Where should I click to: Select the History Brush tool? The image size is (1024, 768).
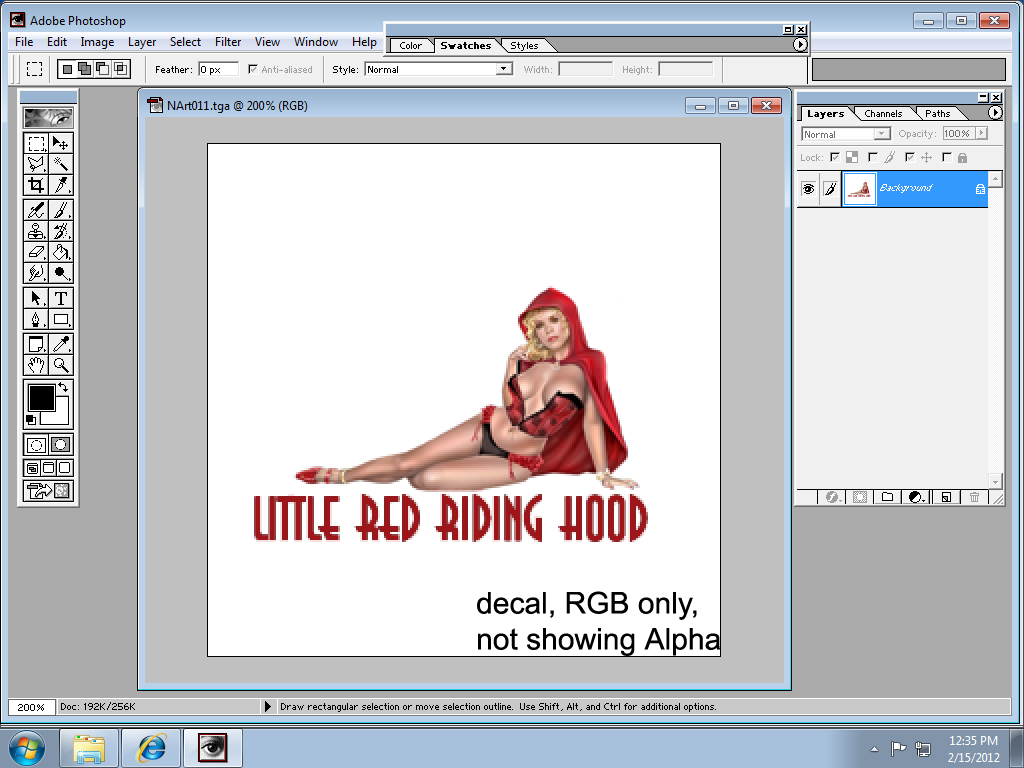pyautogui.click(x=60, y=231)
